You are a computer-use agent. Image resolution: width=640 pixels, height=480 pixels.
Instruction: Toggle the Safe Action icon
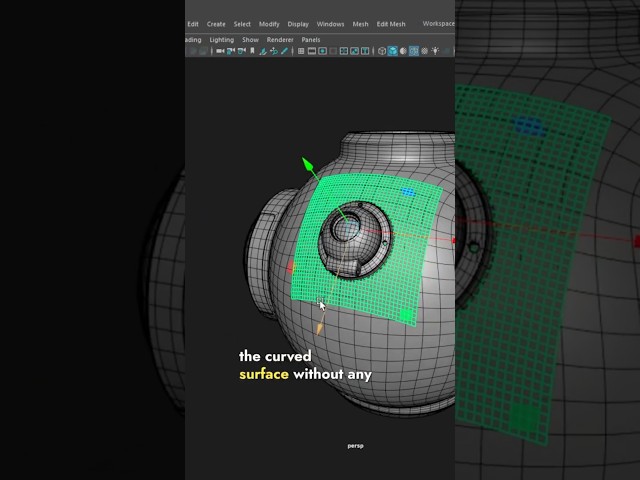pos(354,51)
